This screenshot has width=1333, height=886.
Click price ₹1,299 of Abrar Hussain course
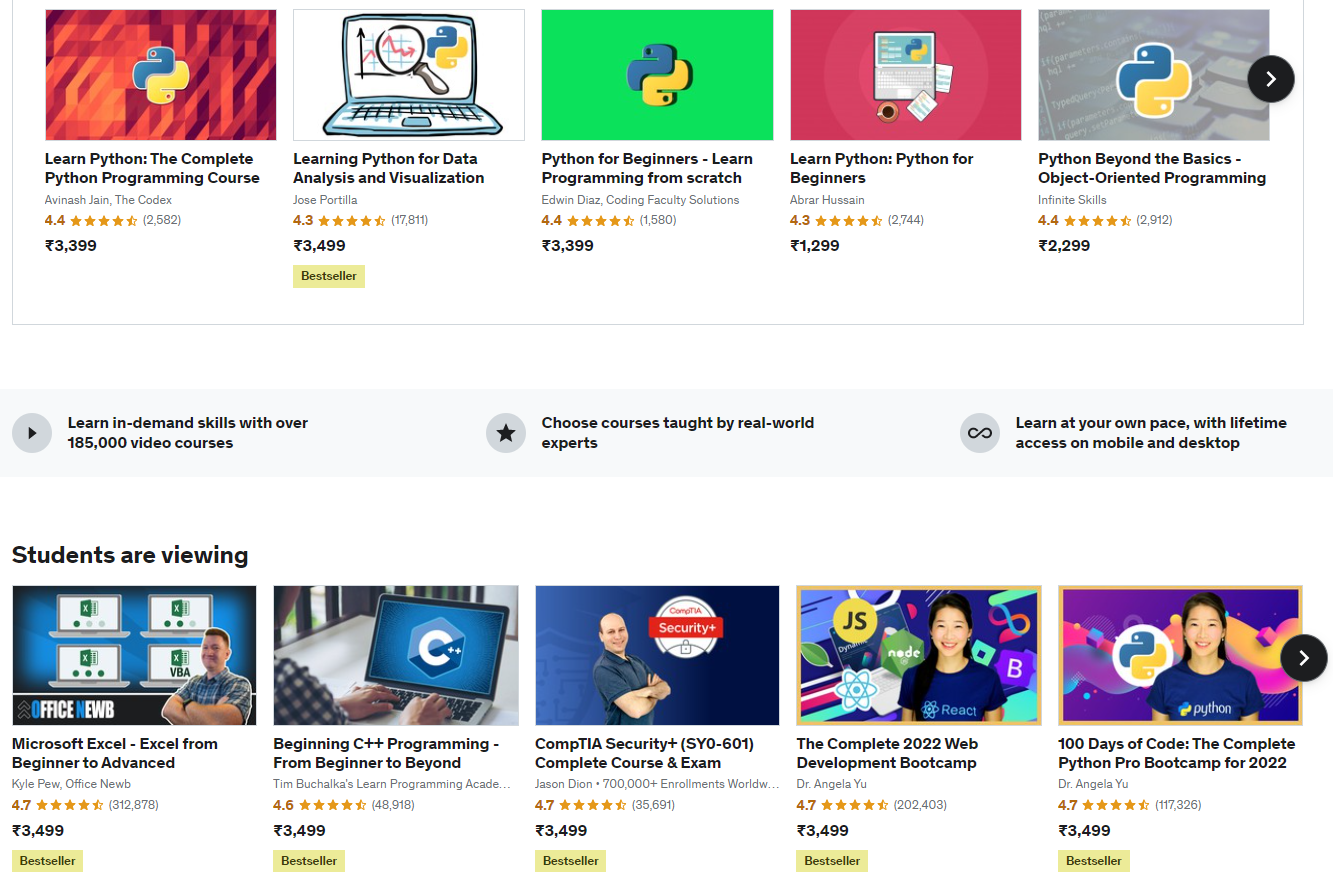coord(815,245)
